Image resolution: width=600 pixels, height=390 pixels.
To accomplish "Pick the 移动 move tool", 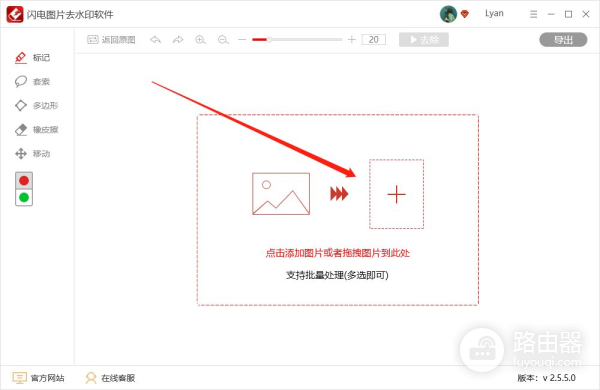I will [33, 154].
